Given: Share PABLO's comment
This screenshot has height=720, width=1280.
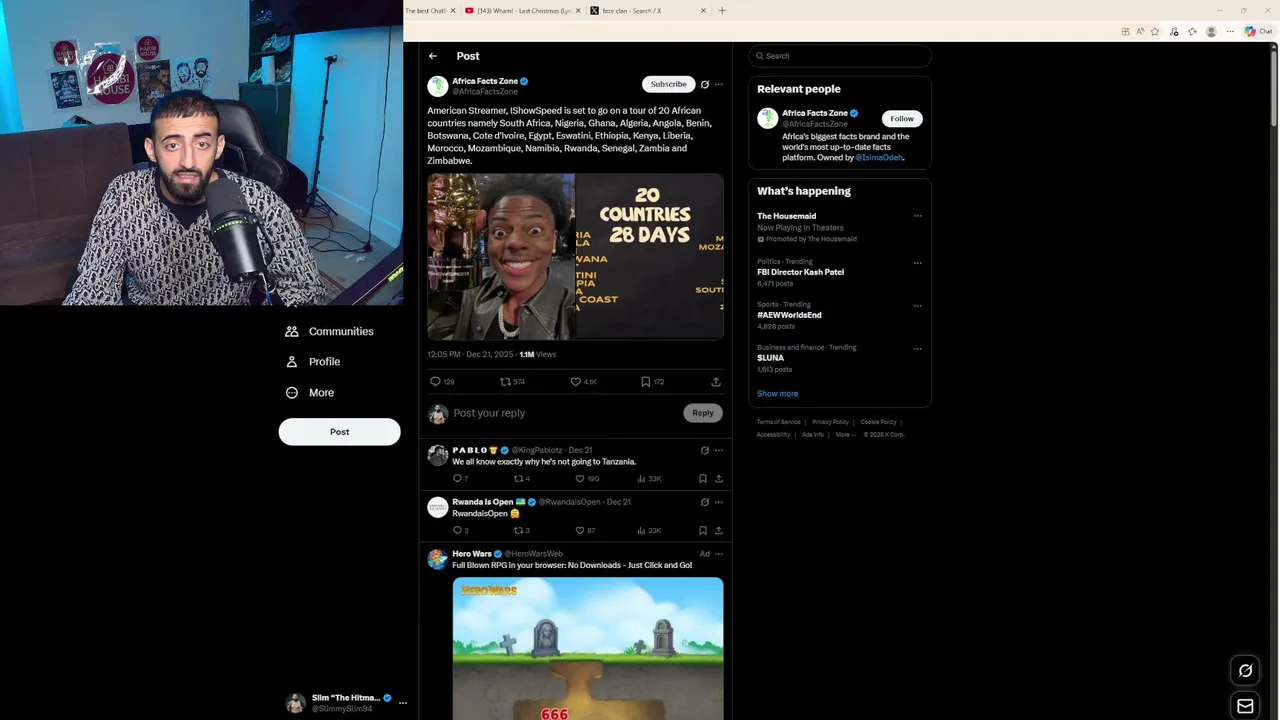Looking at the screenshot, I should click(718, 479).
